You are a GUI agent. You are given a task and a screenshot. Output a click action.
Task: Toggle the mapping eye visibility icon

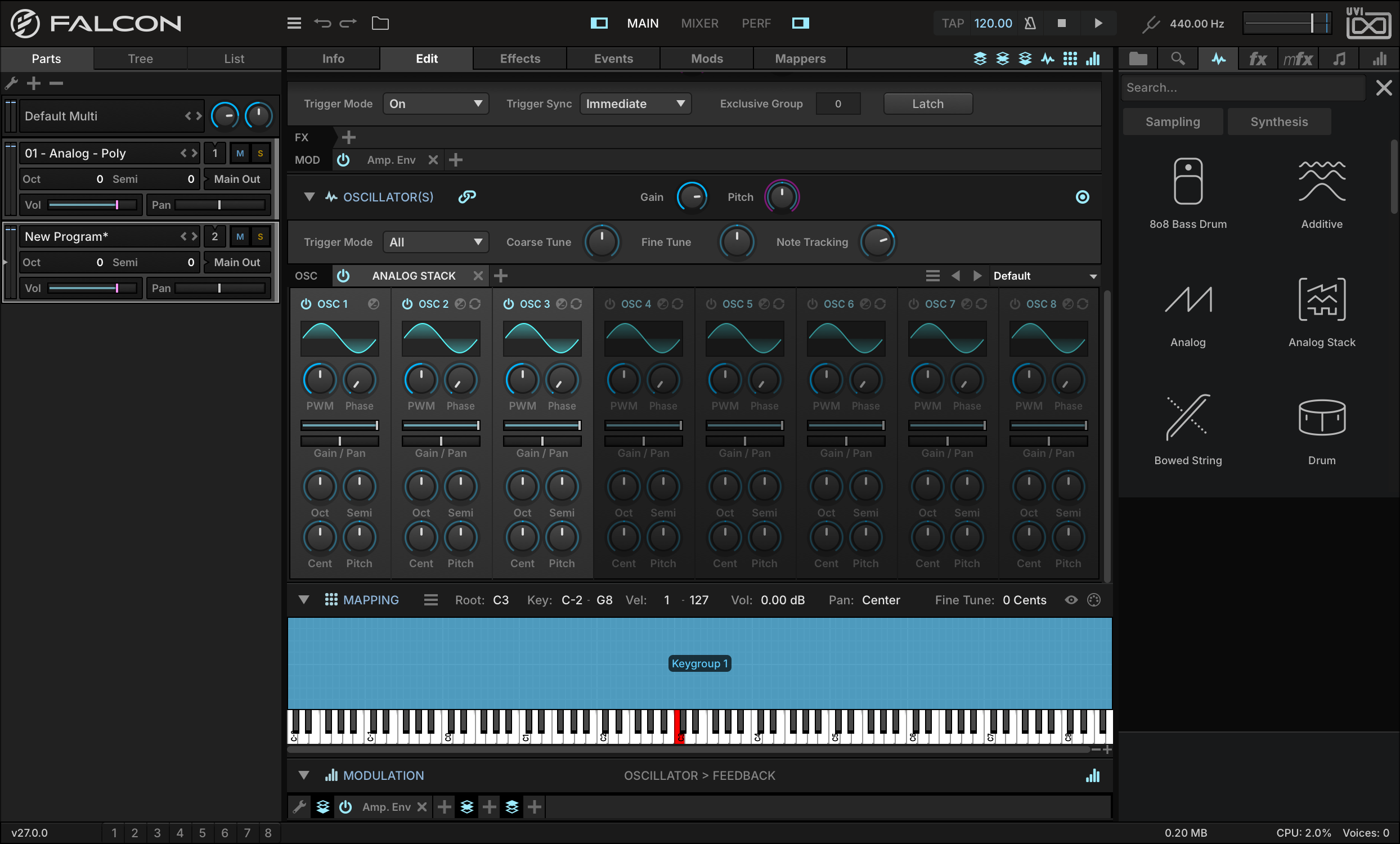pos(1070,600)
